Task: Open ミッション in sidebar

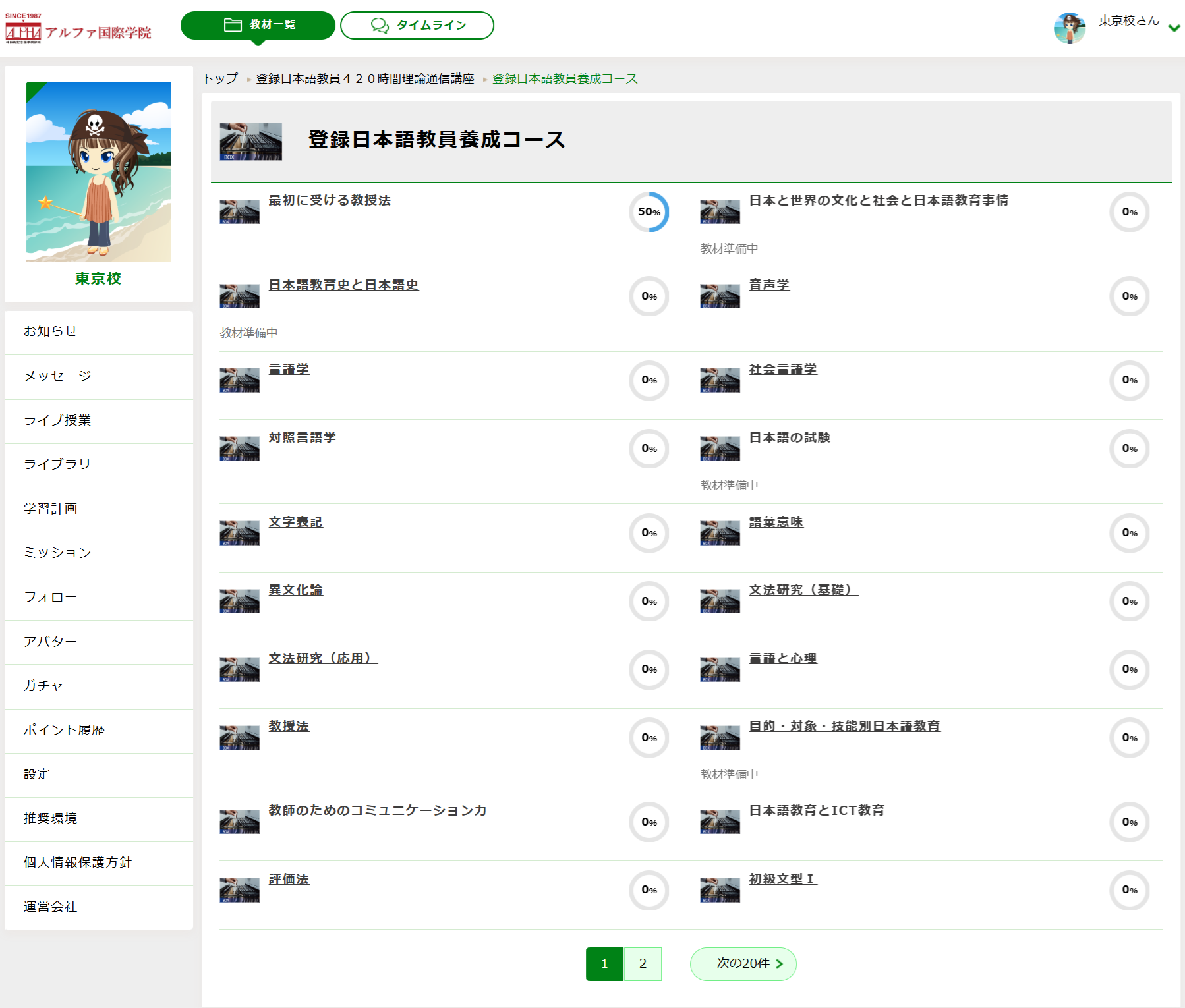Action: tap(99, 553)
